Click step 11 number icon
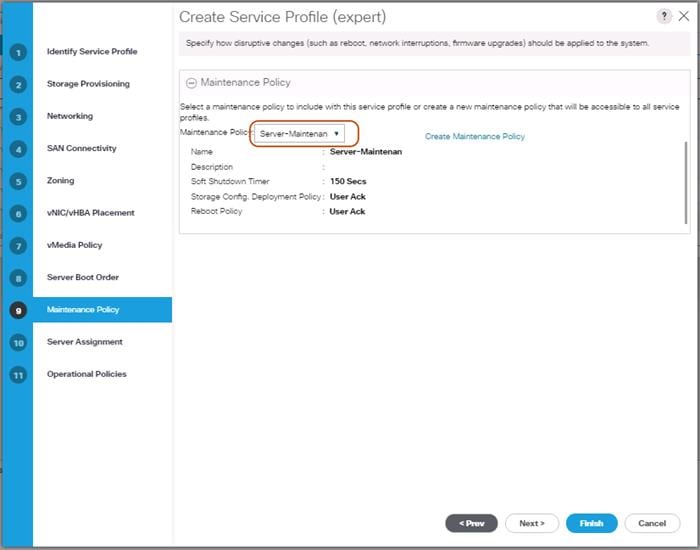Image resolution: width=700 pixels, height=550 pixels. 18,374
